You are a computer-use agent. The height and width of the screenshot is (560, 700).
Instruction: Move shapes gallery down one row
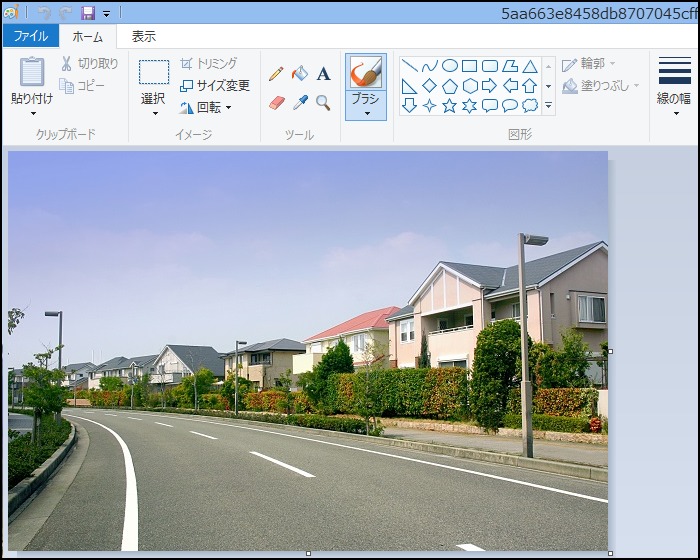click(x=548, y=86)
